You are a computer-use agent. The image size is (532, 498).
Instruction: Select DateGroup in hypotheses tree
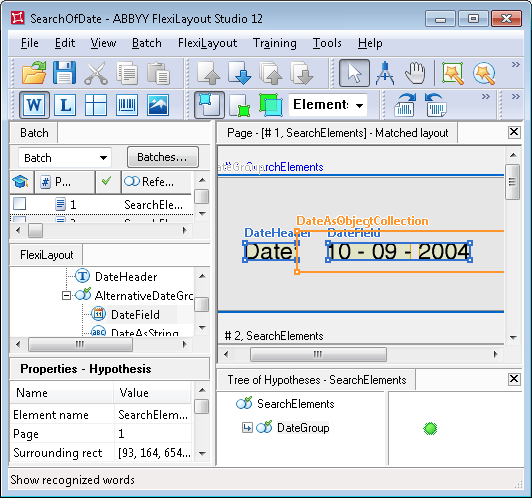pyautogui.click(x=303, y=427)
